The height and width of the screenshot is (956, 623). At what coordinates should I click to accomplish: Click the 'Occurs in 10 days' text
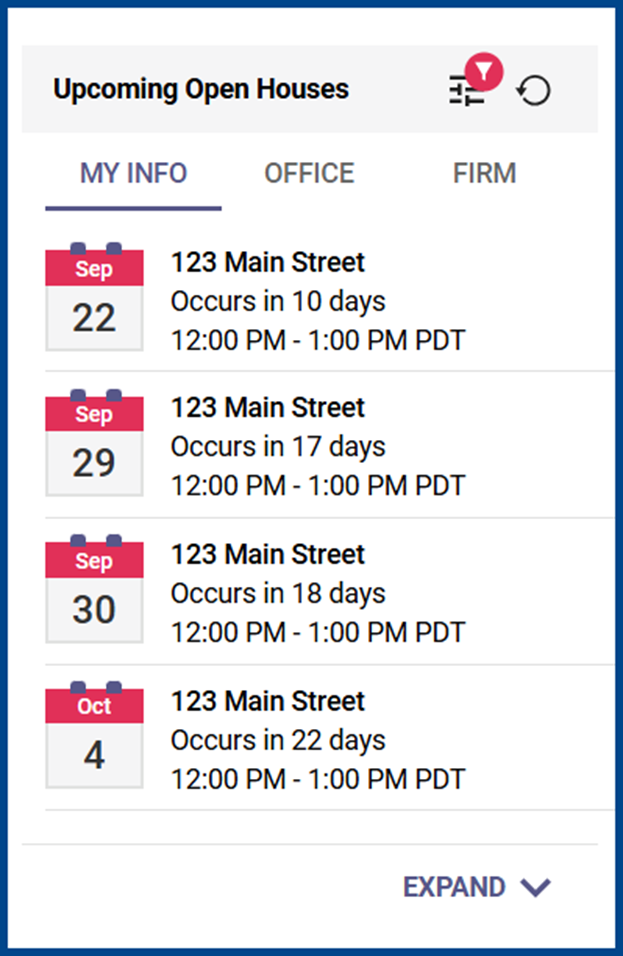point(278,301)
